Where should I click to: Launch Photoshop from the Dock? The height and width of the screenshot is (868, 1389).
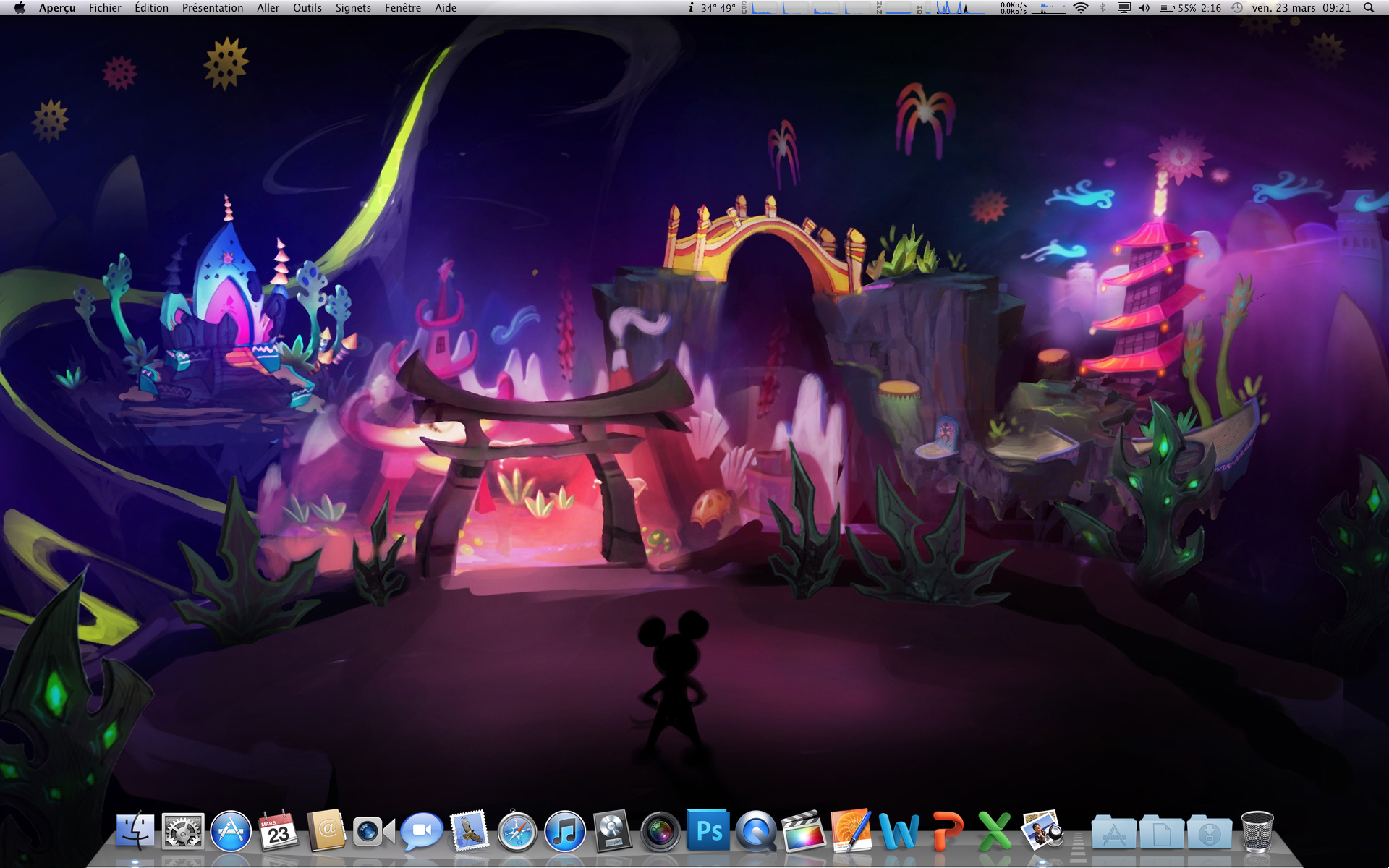(708, 830)
